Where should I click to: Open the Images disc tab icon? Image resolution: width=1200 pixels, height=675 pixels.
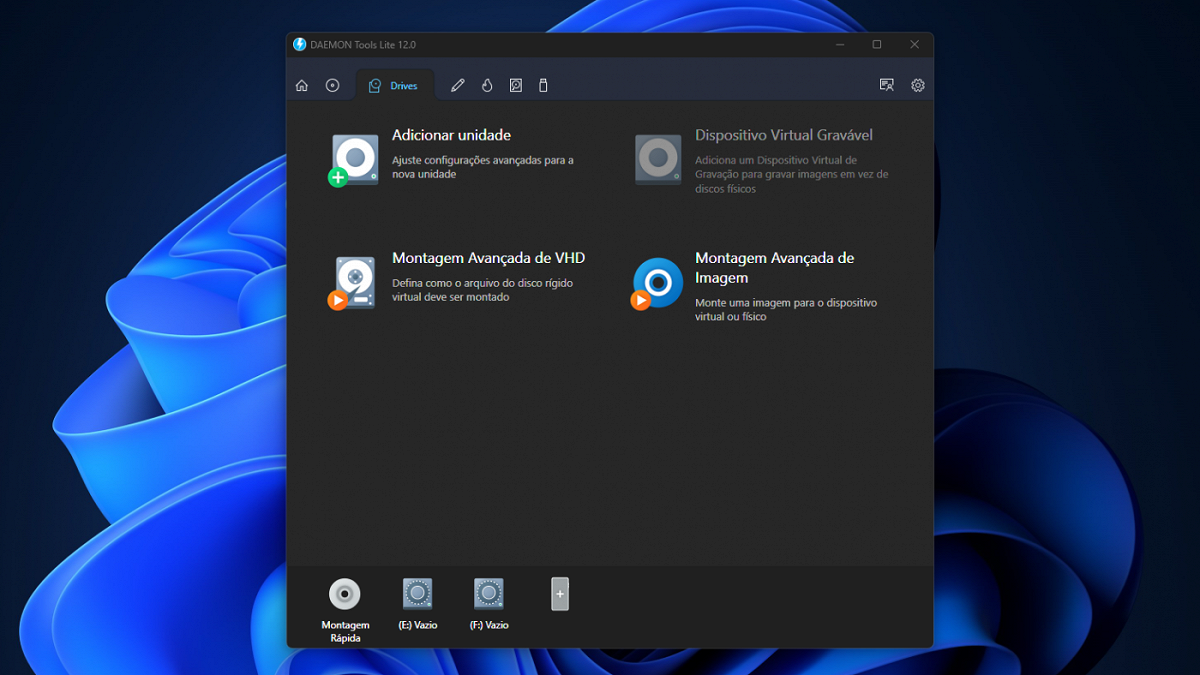[x=333, y=86]
